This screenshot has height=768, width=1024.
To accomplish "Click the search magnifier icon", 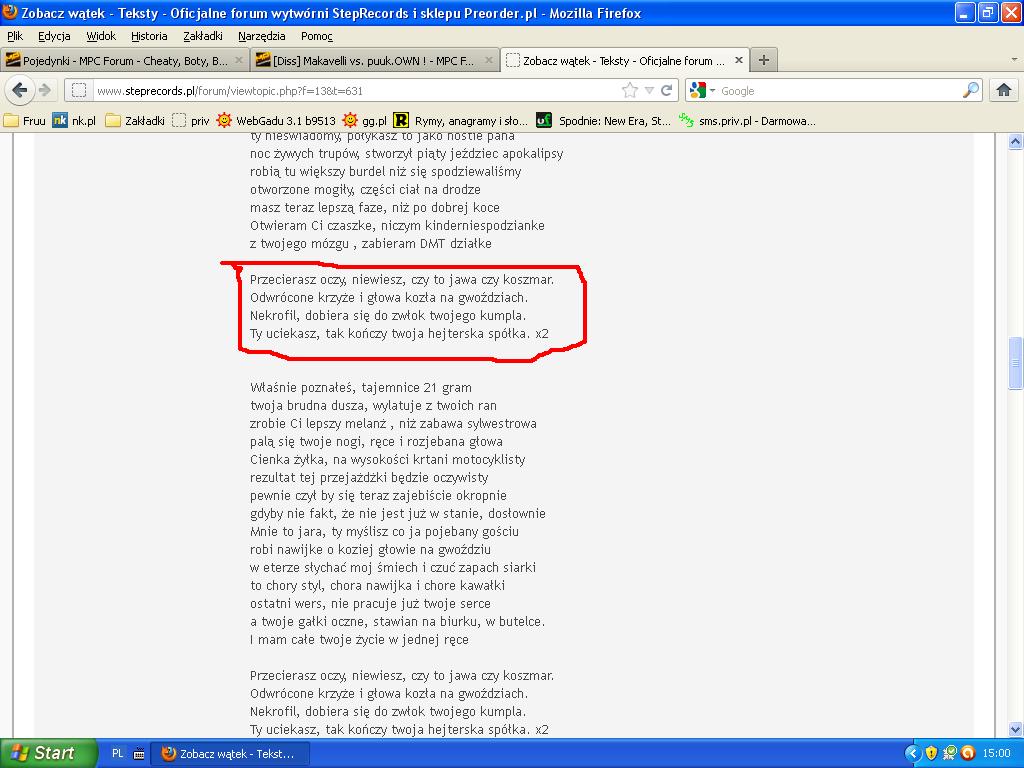I will pyautogui.click(x=971, y=90).
